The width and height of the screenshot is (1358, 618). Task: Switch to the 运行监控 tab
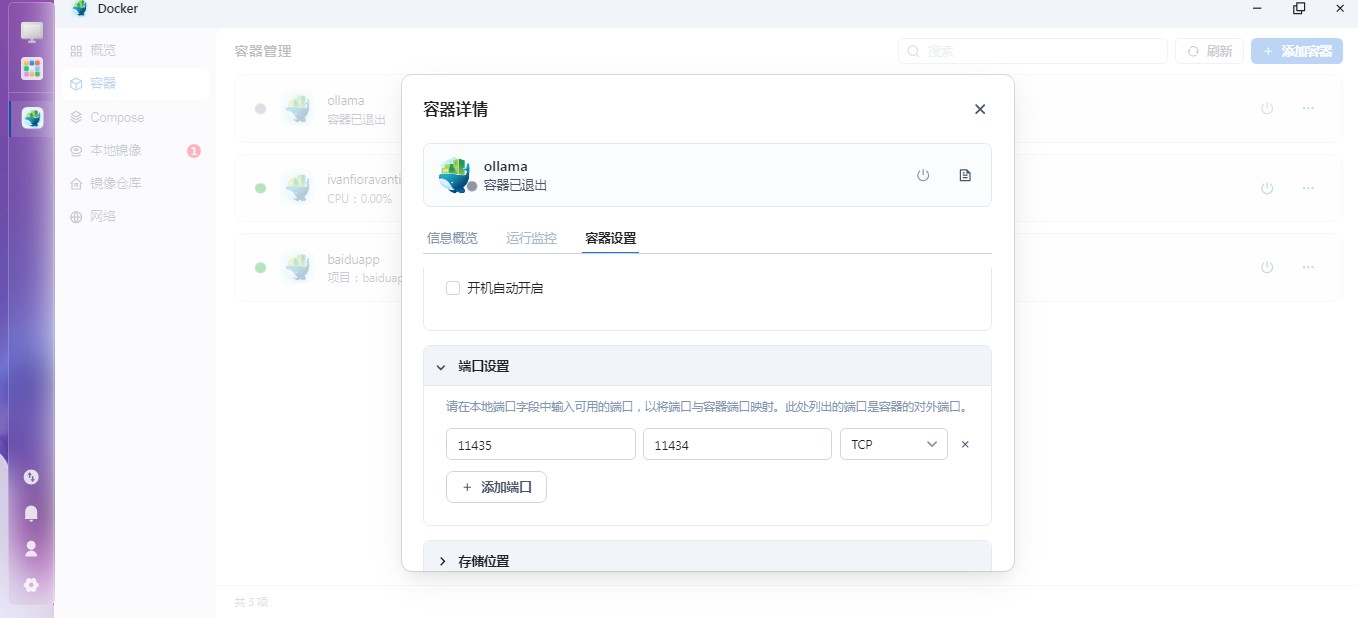(x=531, y=238)
